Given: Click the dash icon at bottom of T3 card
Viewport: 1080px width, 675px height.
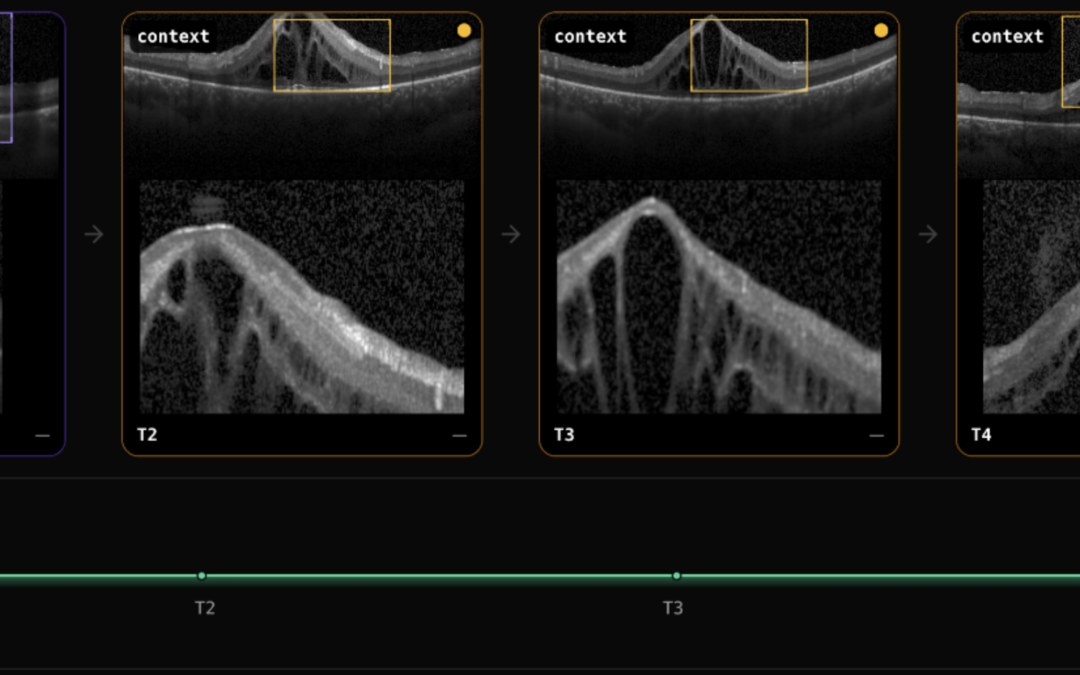Looking at the screenshot, I should point(876,435).
